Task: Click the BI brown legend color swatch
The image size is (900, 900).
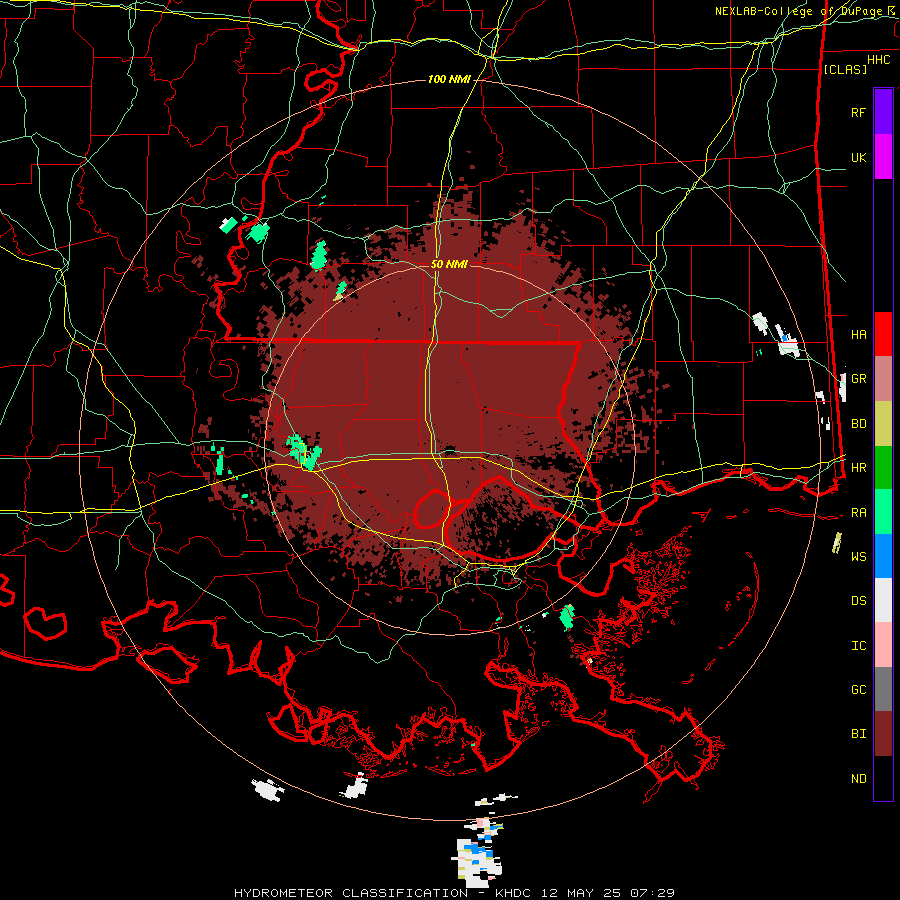Action: click(x=883, y=734)
